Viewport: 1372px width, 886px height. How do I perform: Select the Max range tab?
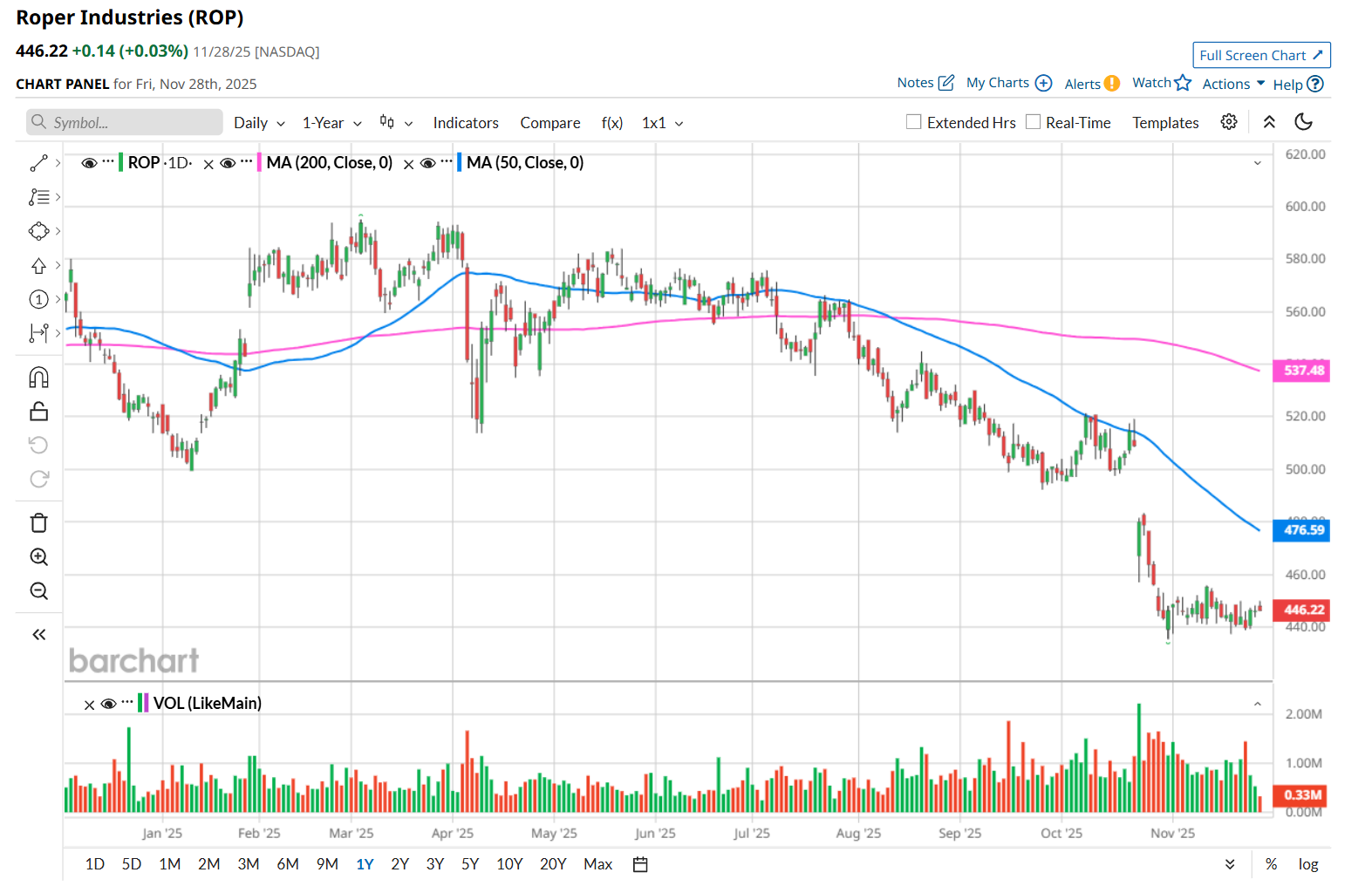click(597, 864)
